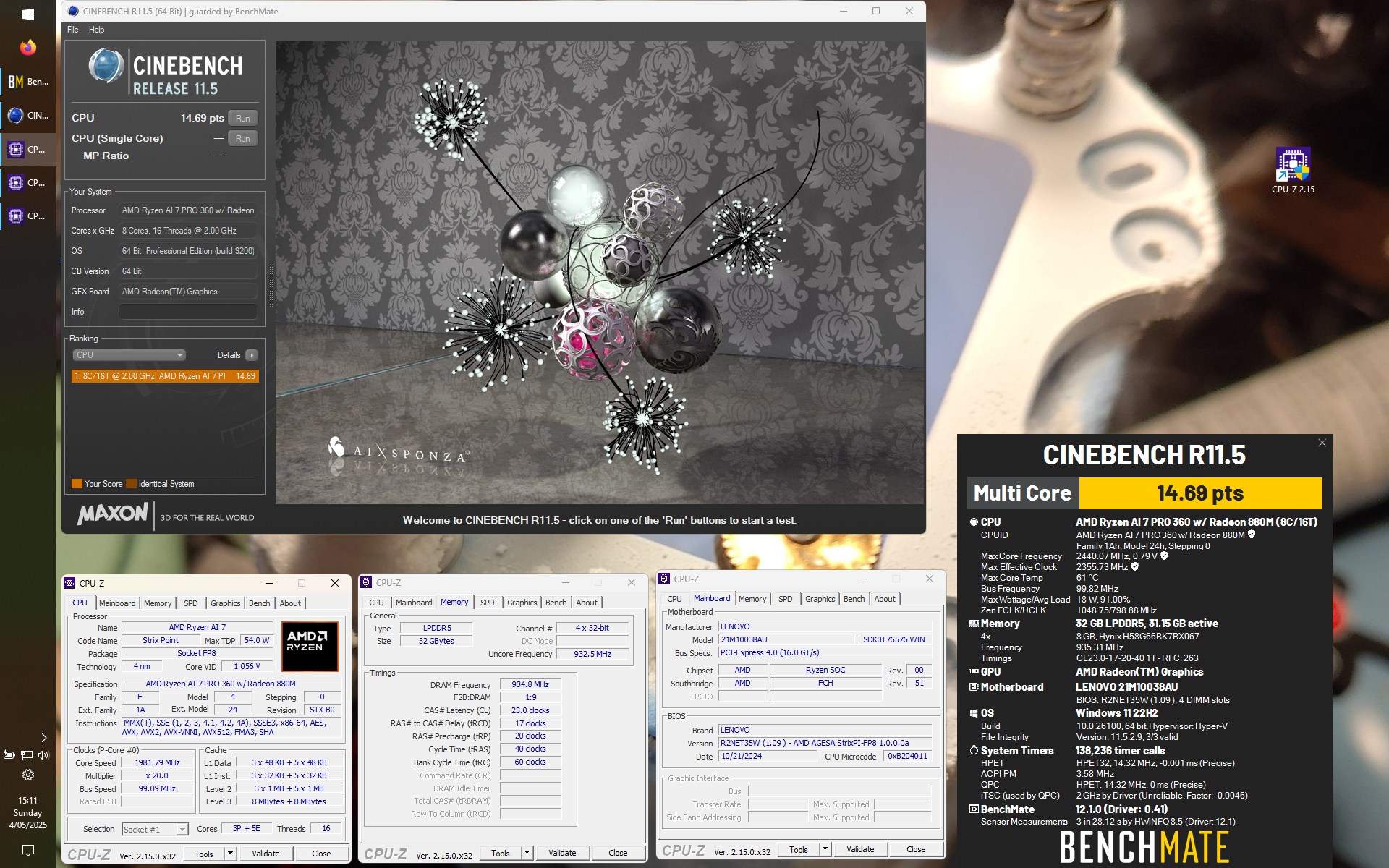
Task: Open Mainboard tab in first CPU-Z window
Action: pyautogui.click(x=117, y=603)
